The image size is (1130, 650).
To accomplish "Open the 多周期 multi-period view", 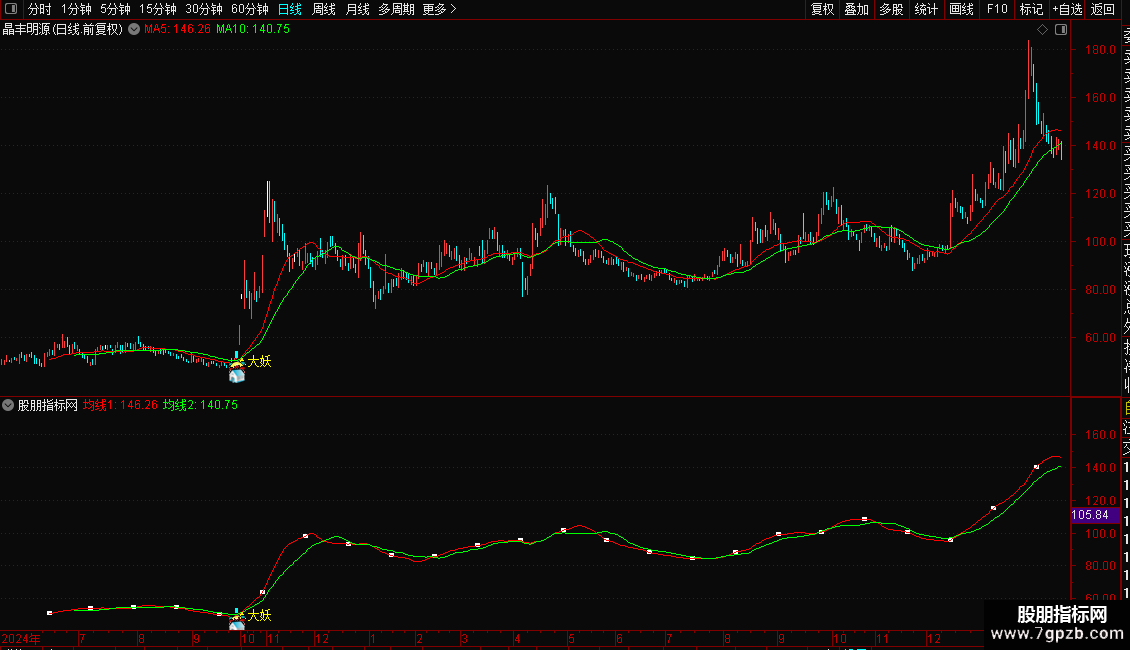I will point(396,9).
